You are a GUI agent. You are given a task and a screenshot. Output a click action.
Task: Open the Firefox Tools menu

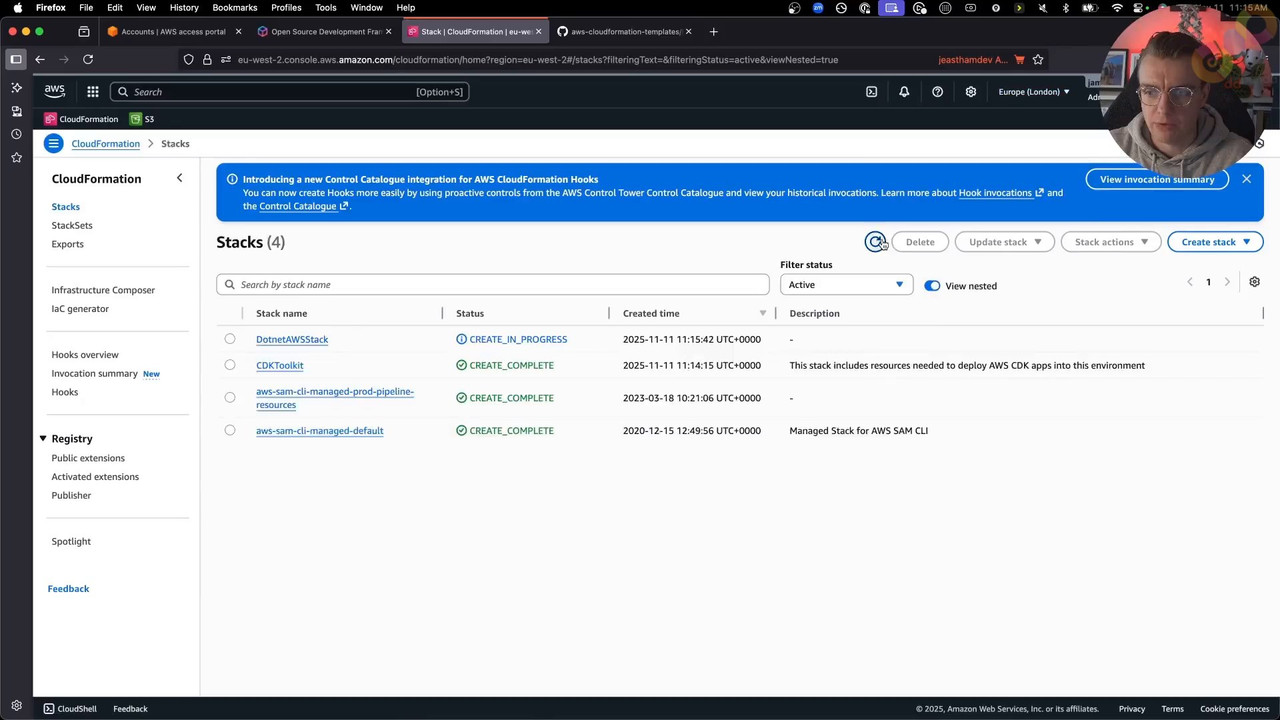point(326,8)
